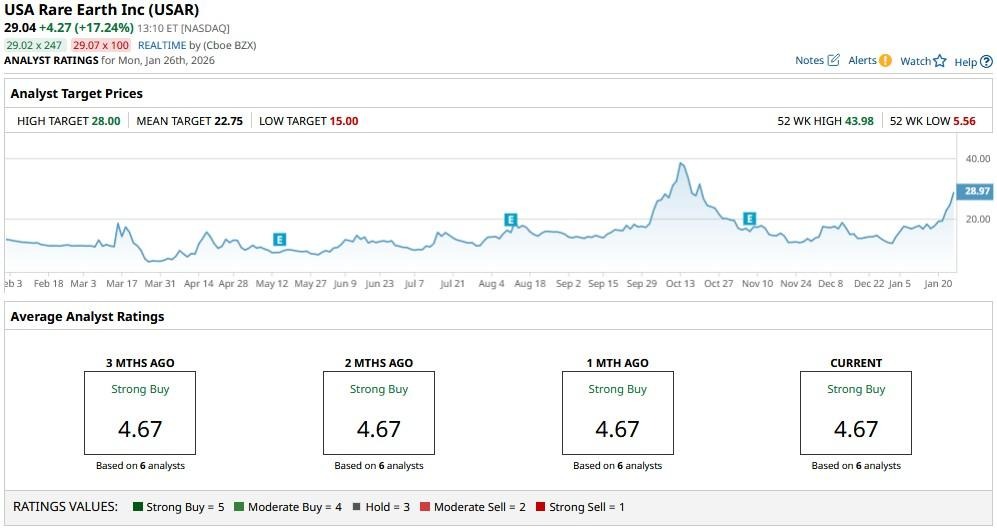This screenshot has width=997, height=529.
Task: Click the dark red Strong Sell legend swatch
Action: point(540,507)
